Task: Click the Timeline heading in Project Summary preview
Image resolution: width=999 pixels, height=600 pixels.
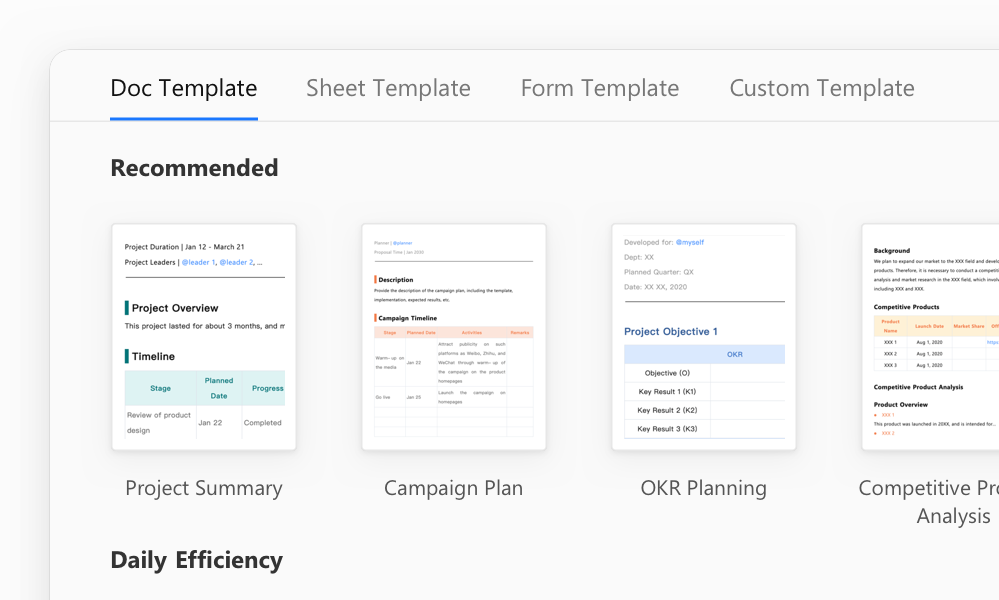Action: pyautogui.click(x=153, y=357)
